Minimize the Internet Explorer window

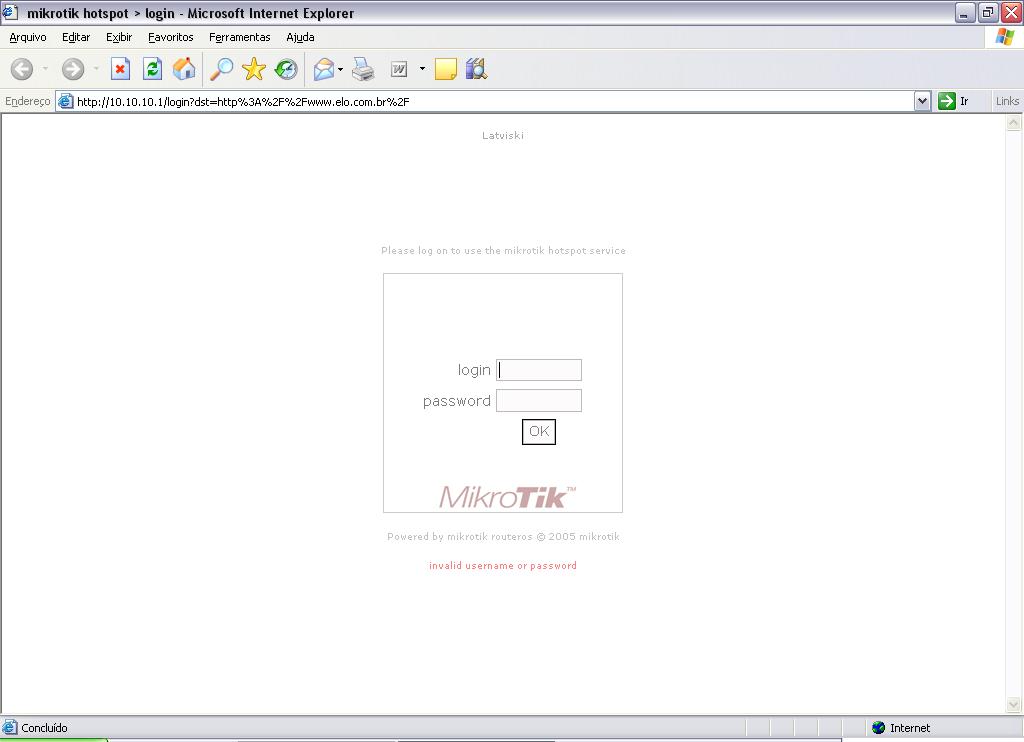click(965, 12)
